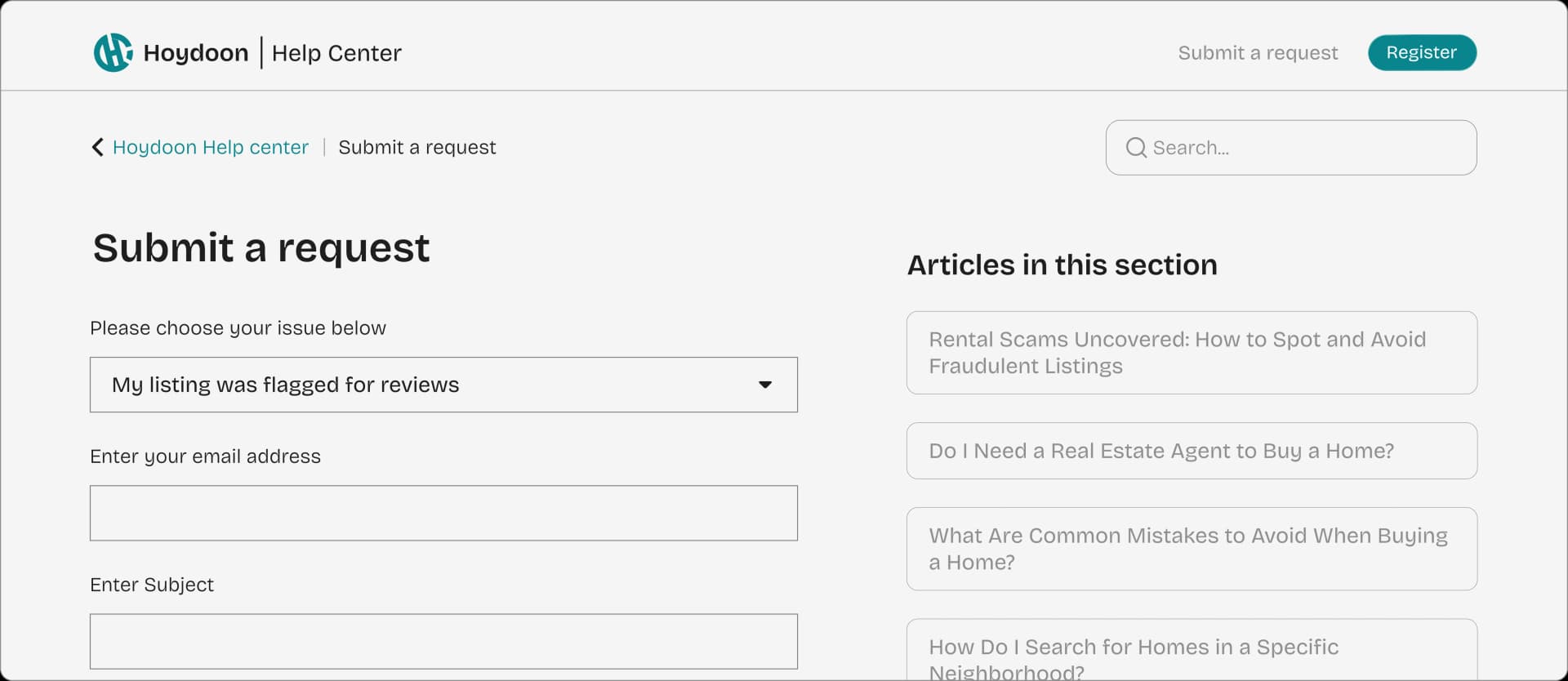
Task: Open the Rental Scams Uncovered article
Action: click(1191, 353)
